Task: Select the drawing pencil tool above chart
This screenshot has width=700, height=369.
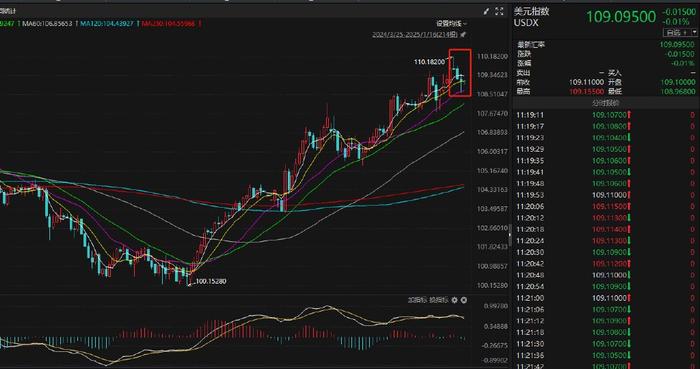Action: point(486,12)
